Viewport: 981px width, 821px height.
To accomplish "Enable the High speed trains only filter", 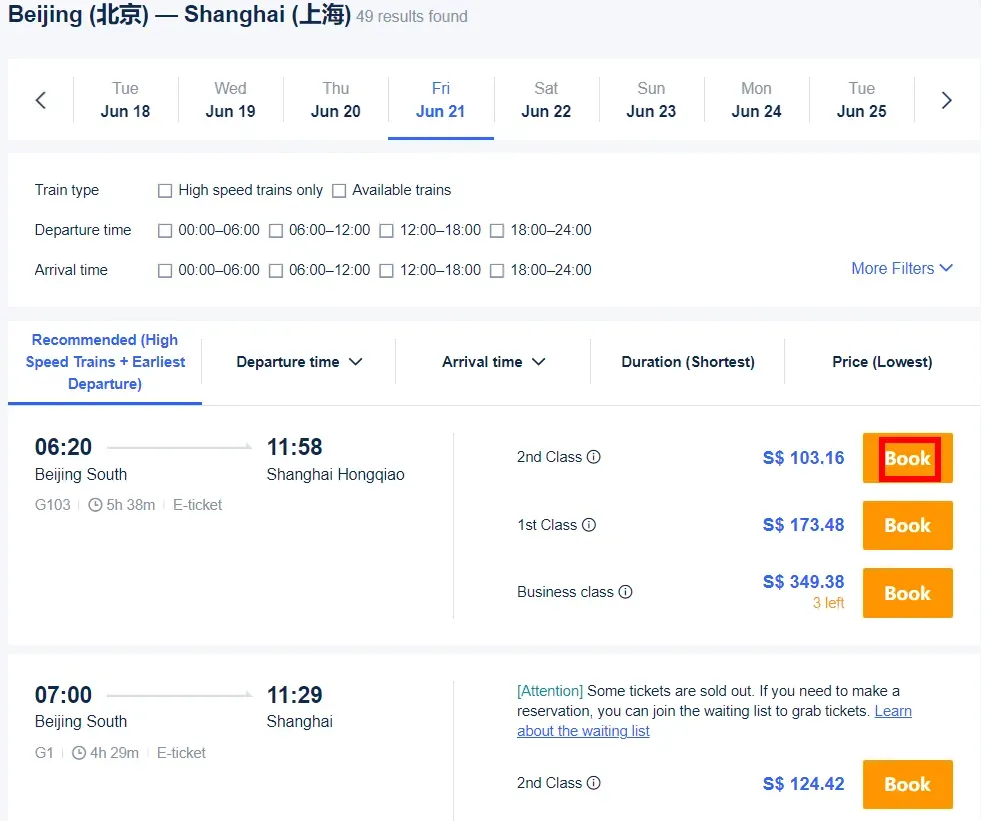I will click(165, 190).
